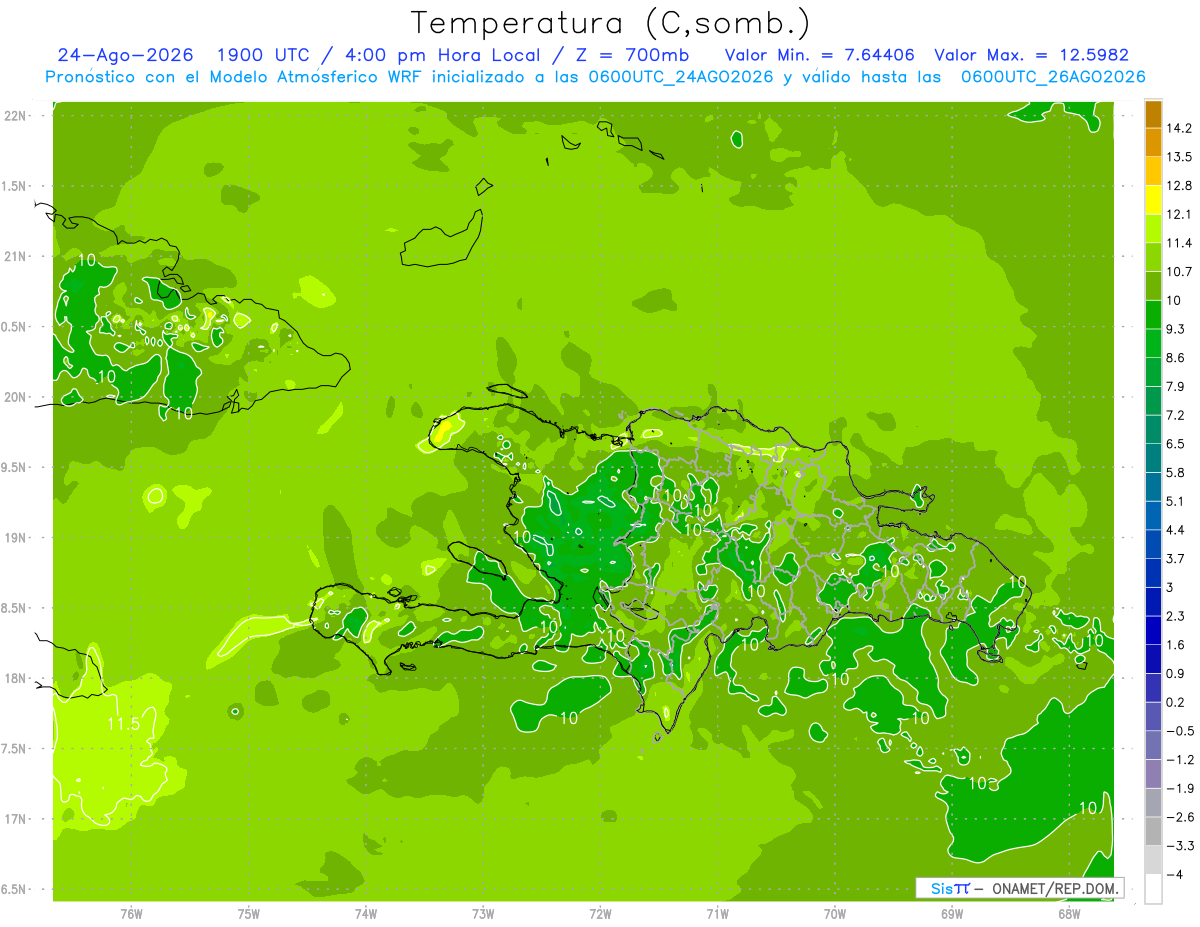This screenshot has width=1200, height=927.
Task: Click the yellow swatch between 12.1 and 12.8
Action: [1153, 200]
